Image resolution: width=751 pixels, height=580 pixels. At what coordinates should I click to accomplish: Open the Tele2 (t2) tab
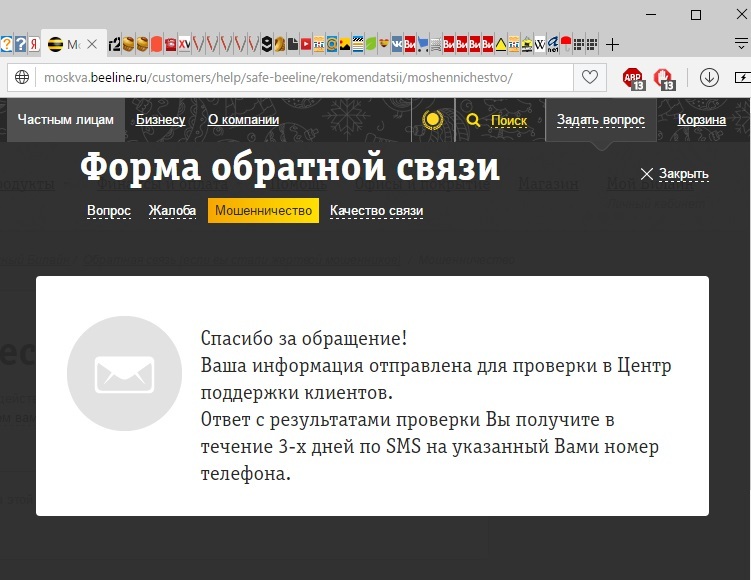coord(114,45)
